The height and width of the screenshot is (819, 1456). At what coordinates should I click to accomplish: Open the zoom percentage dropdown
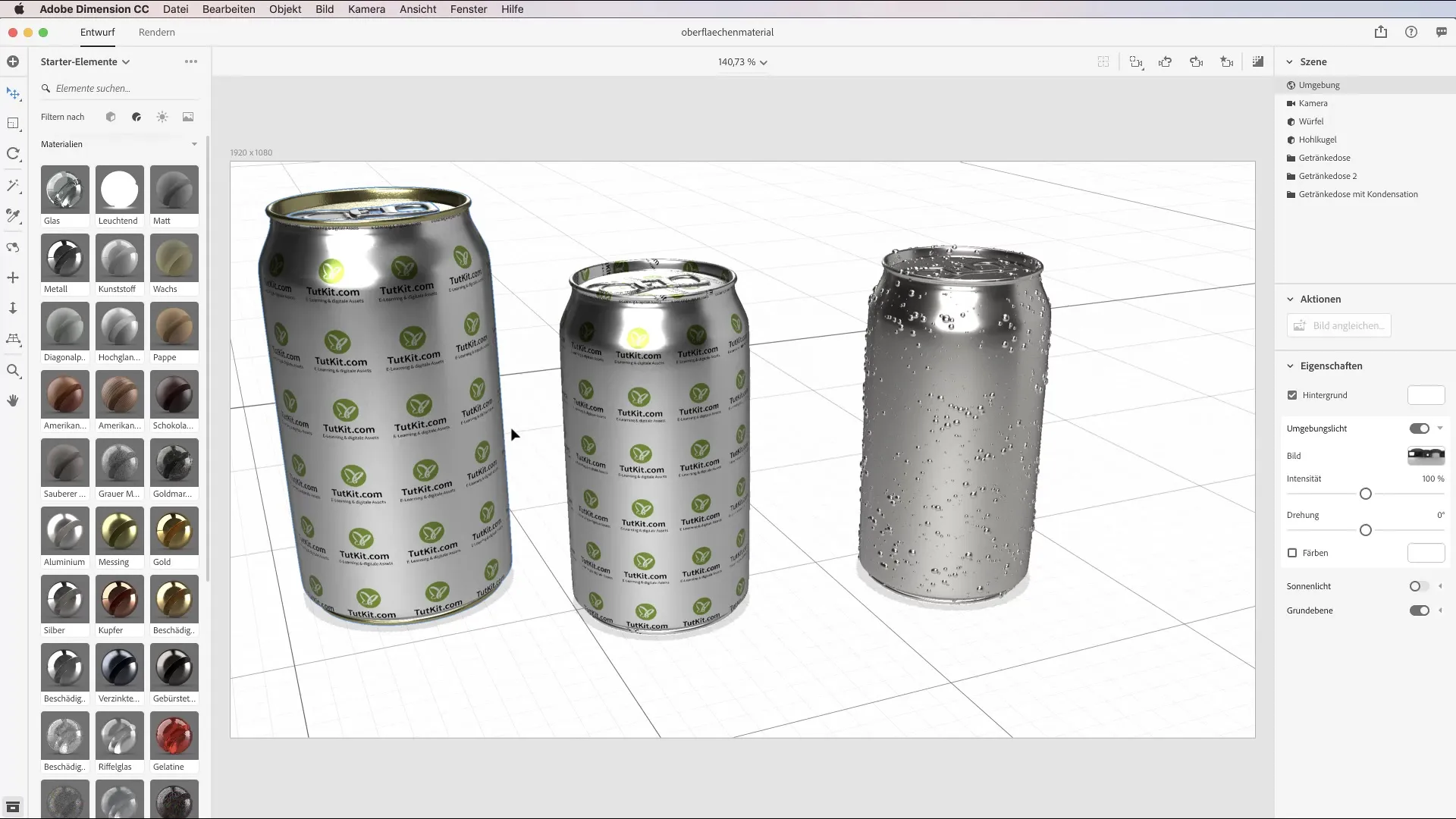coord(742,62)
